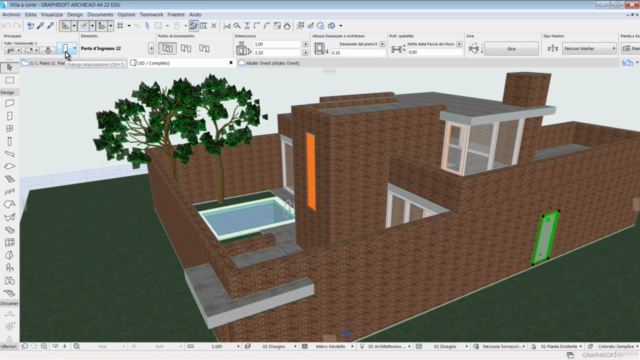
Task: Select the Curtain Wall tool in toolbox
Action: click(x=9, y=242)
